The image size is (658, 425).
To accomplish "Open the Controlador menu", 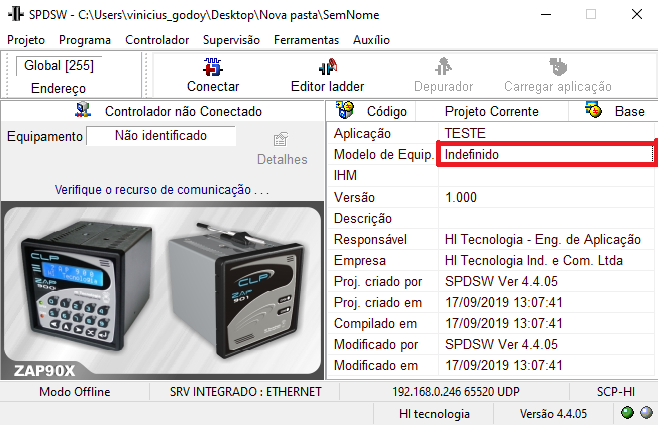I will 157,40.
